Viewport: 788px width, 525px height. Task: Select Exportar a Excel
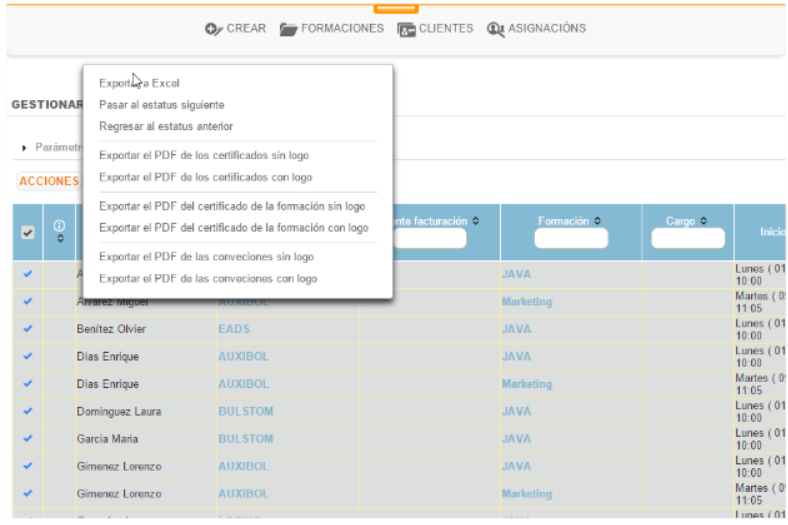[139, 83]
